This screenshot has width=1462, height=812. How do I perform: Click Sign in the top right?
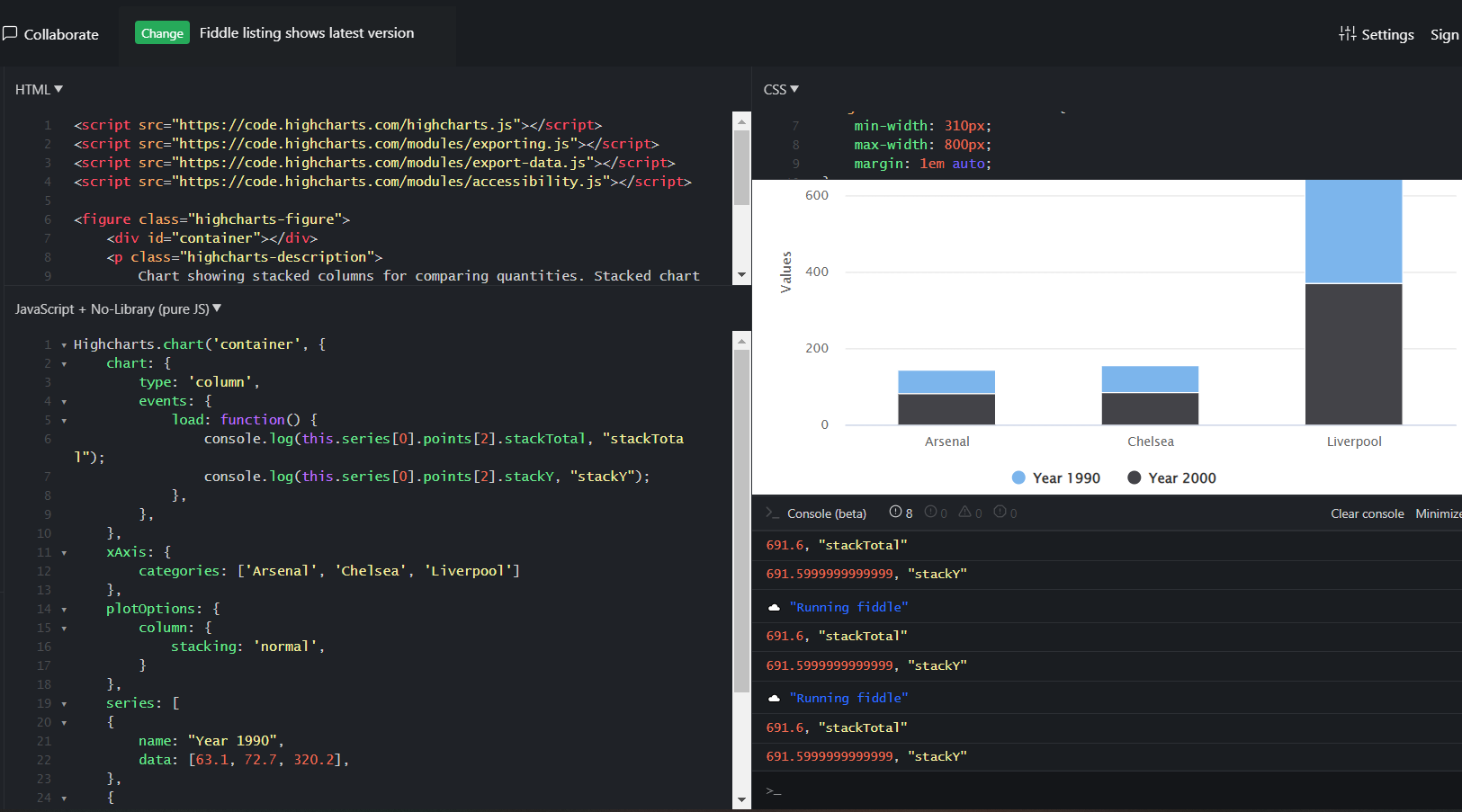(x=1445, y=34)
